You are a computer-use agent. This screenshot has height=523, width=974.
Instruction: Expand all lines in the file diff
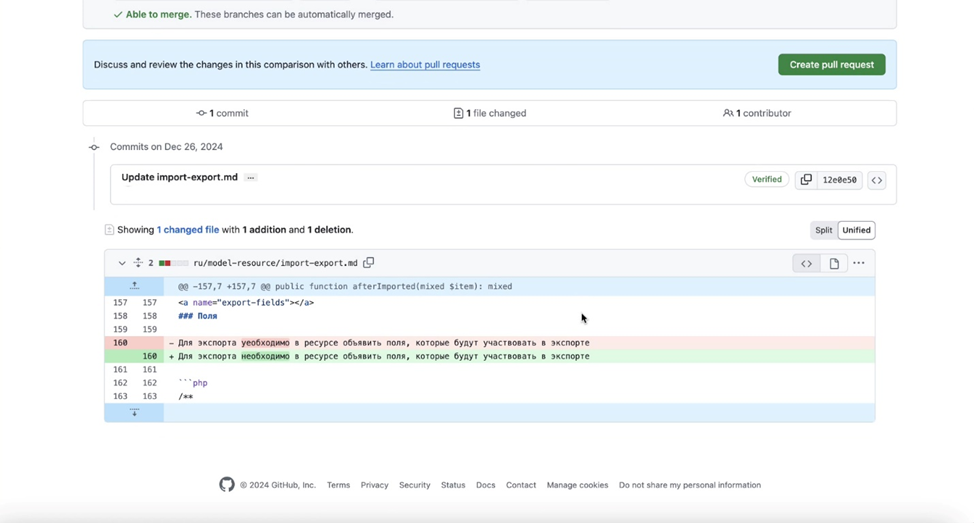click(x=138, y=263)
